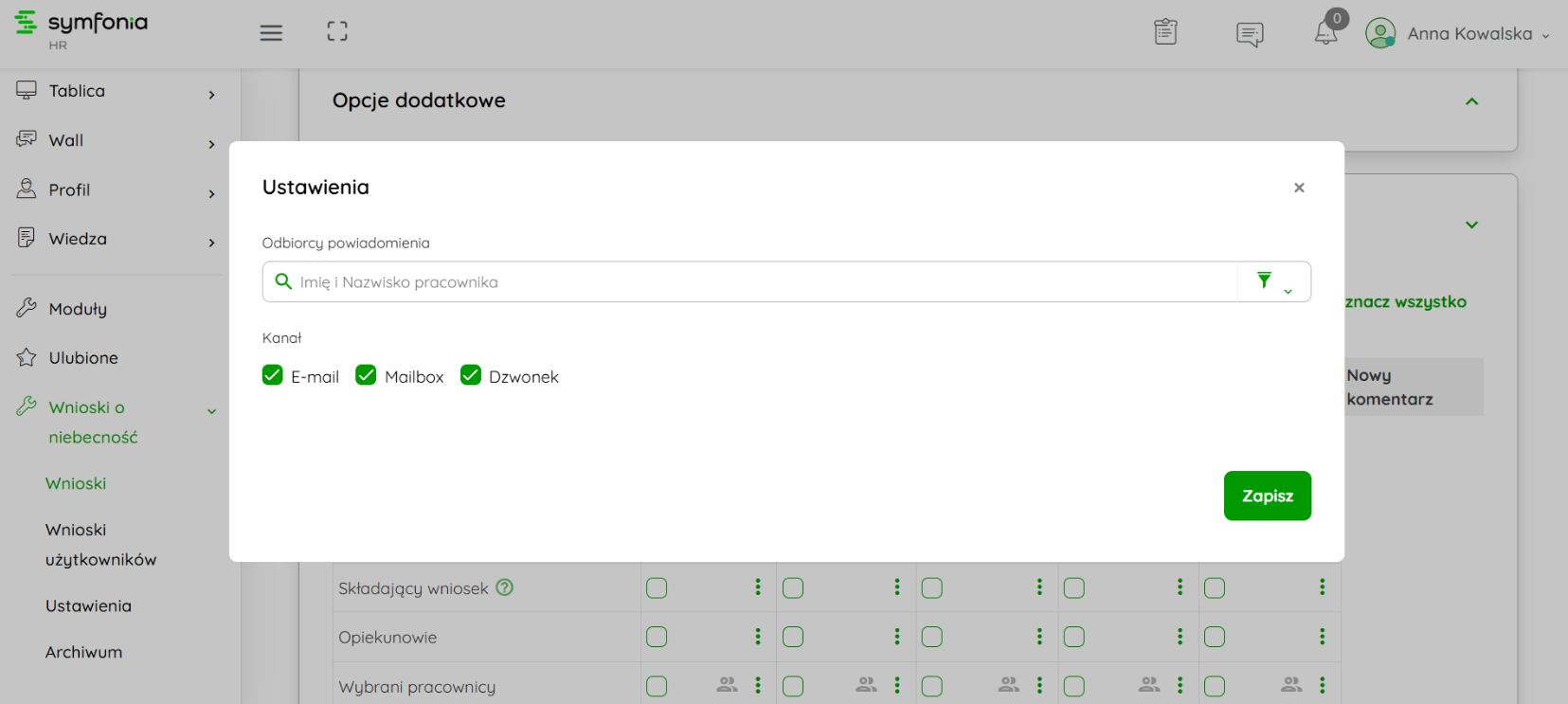
Task: Open the chat messages icon
Action: [x=1250, y=34]
